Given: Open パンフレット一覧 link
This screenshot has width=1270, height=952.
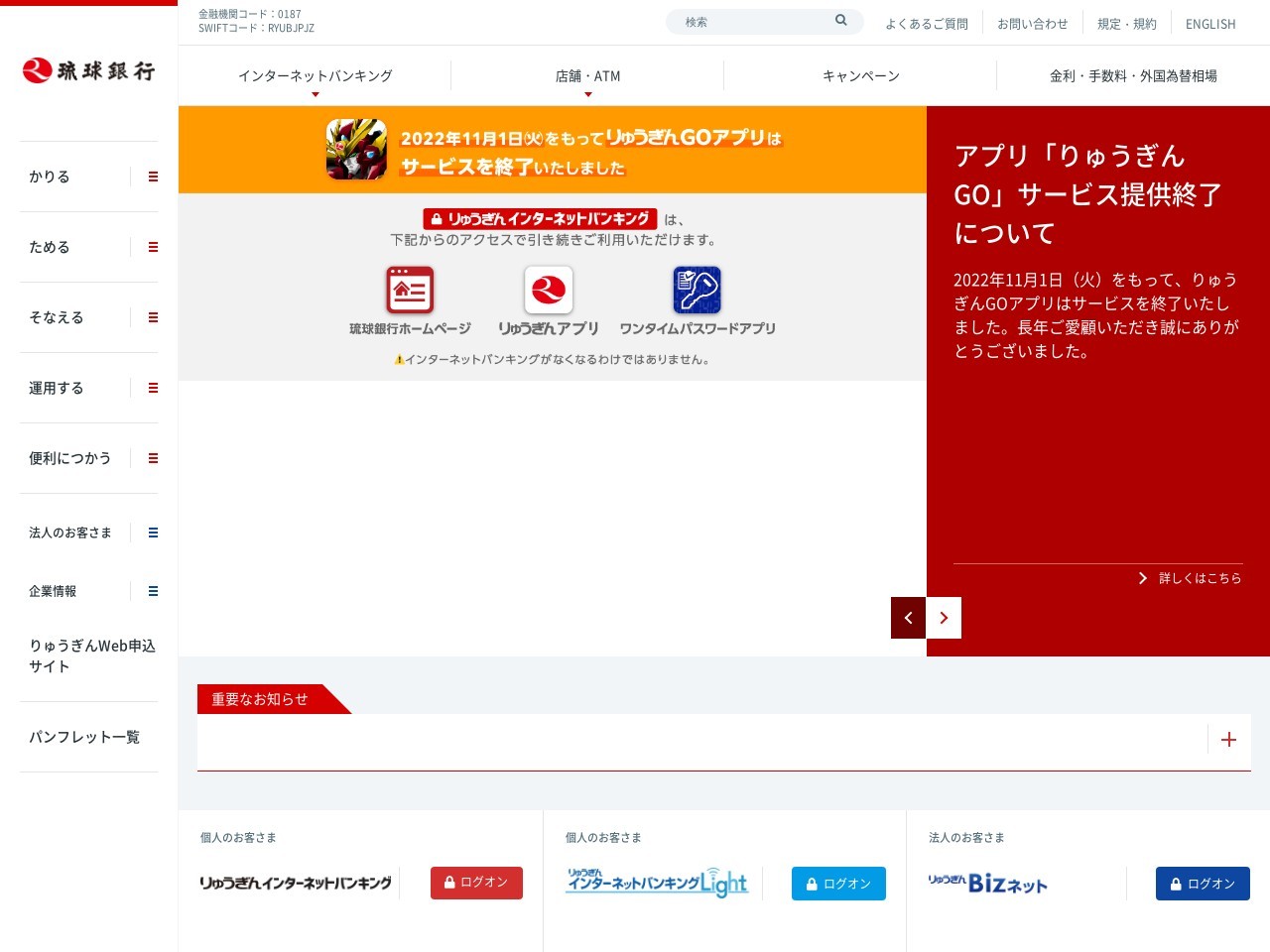Looking at the screenshot, I should point(84,737).
